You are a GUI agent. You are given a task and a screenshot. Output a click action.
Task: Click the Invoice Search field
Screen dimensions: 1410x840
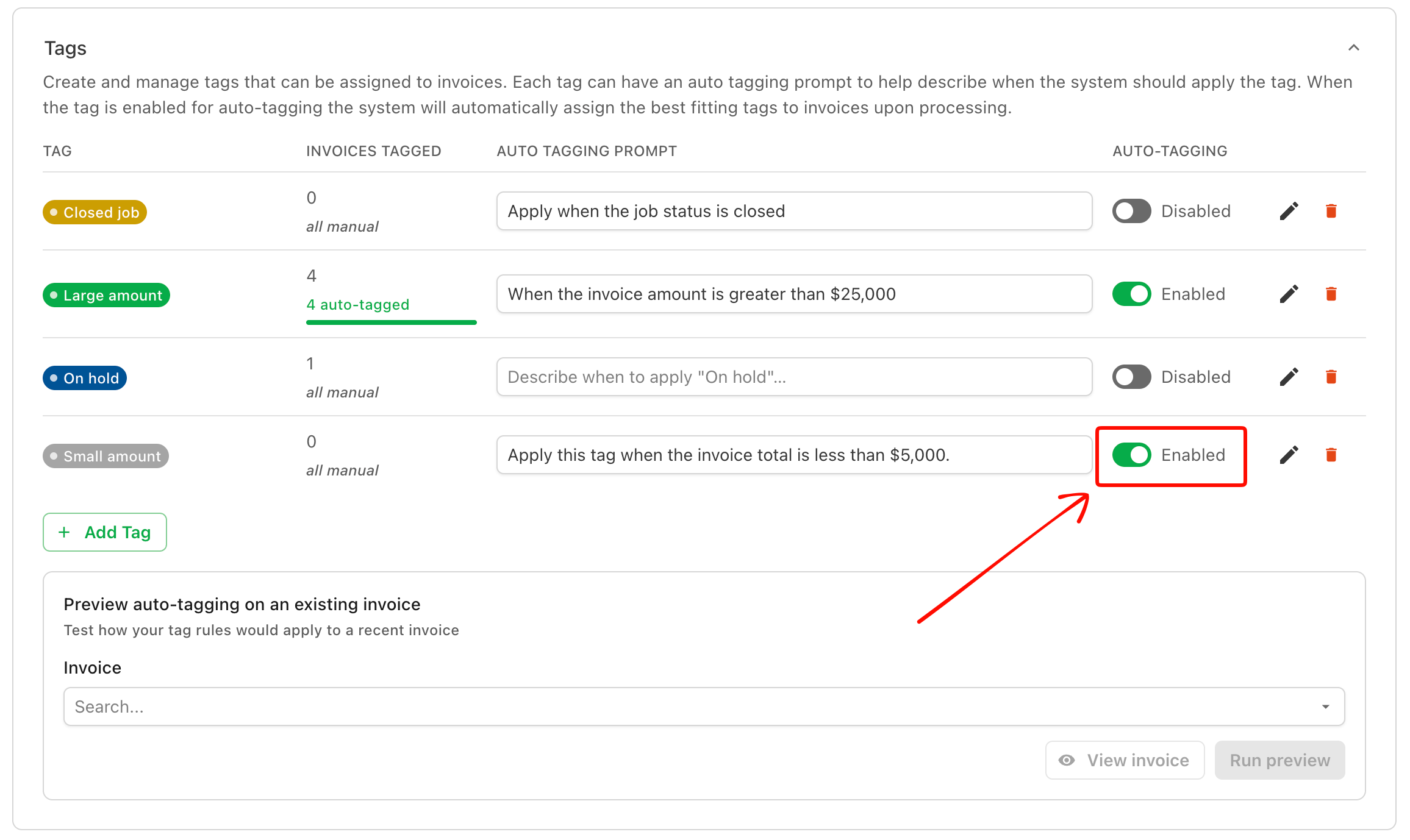coord(704,707)
